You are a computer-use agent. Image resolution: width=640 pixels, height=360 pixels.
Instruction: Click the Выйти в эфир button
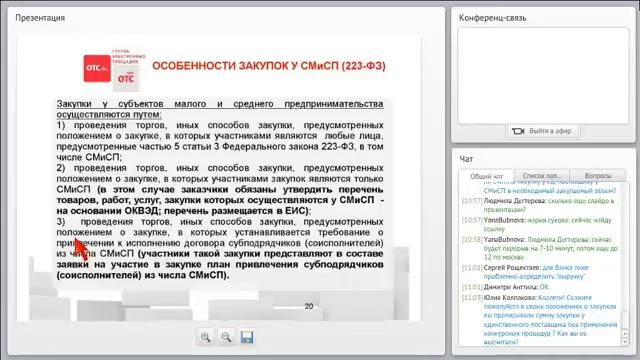coord(543,131)
